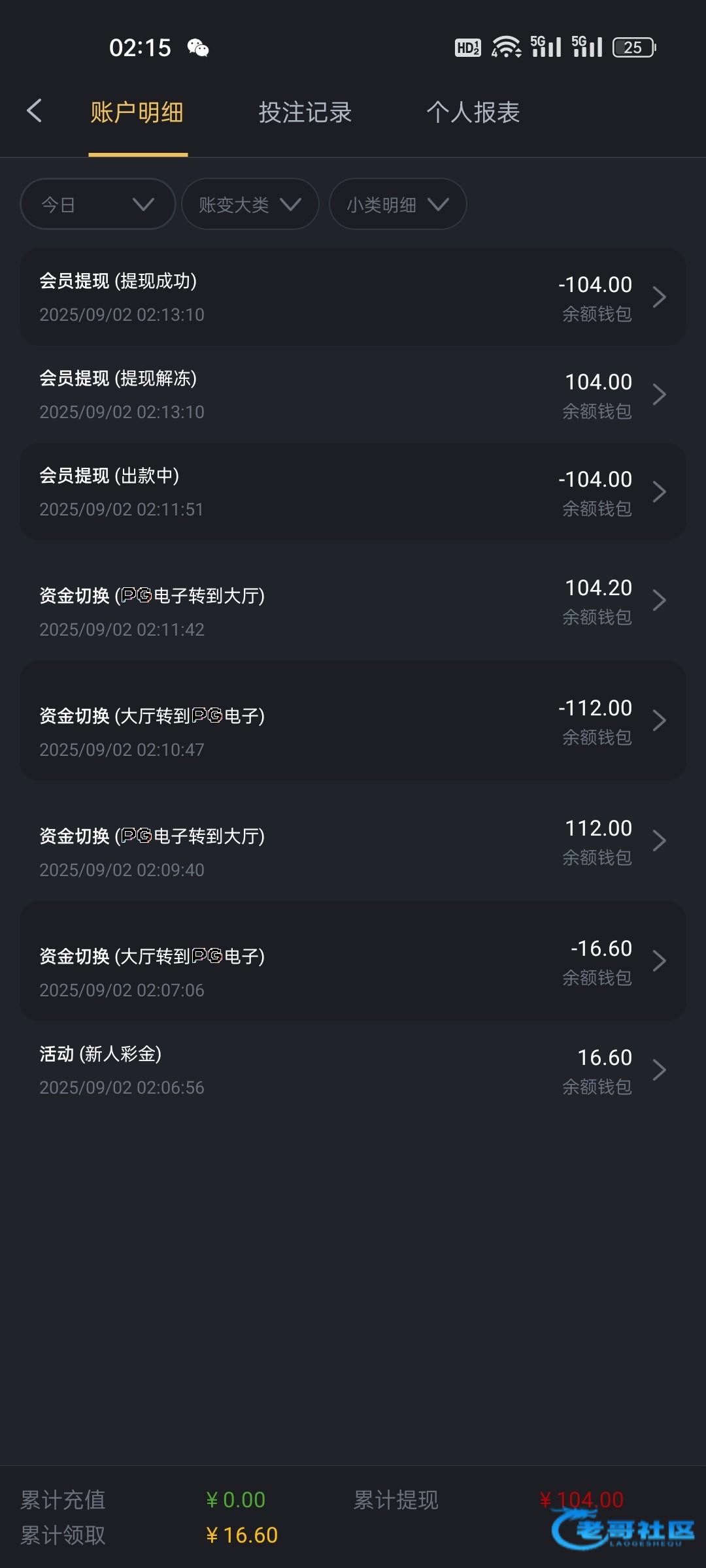706x1568 pixels.
Task: Switch to the 投注记录 tab
Action: click(x=305, y=112)
